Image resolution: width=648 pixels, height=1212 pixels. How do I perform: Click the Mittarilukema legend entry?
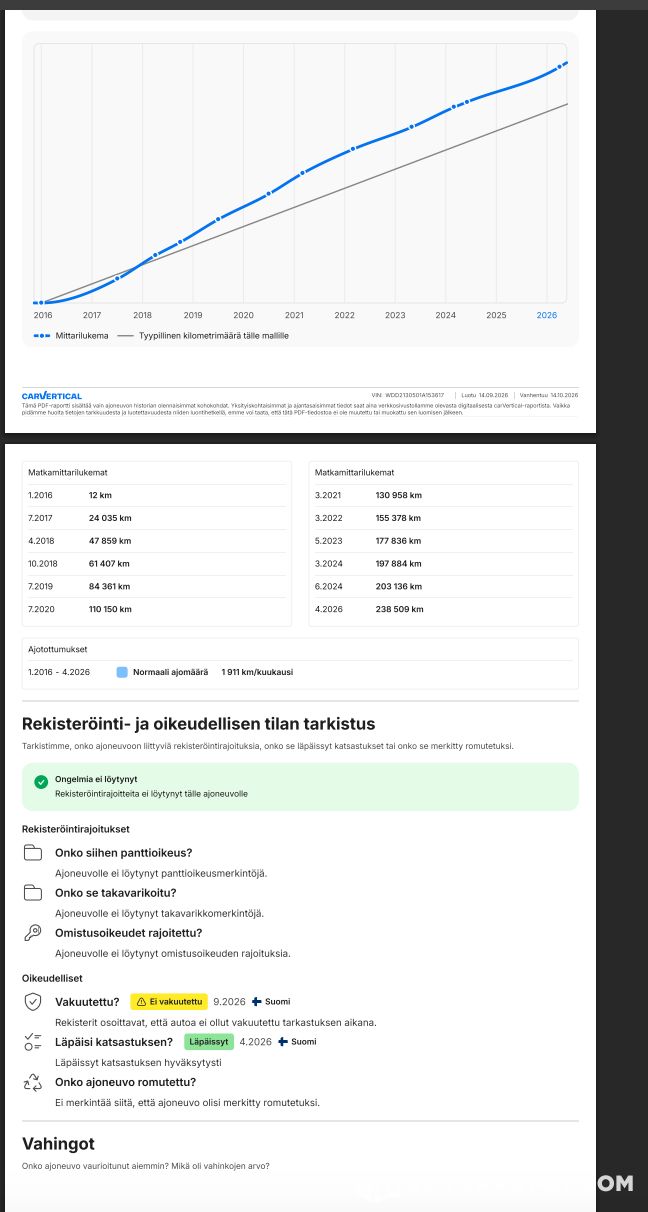[70, 336]
